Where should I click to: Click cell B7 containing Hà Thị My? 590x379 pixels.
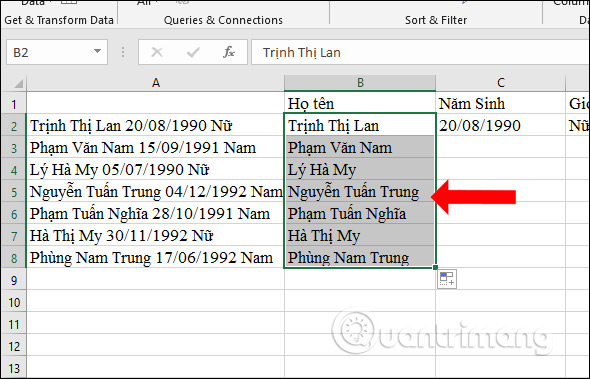click(x=360, y=236)
